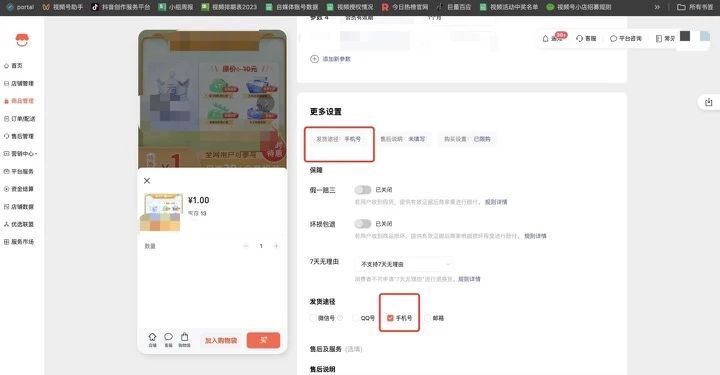Click 添加新参数 to add a parameter
Screen dimensions: 720x375
click(x=337, y=59)
